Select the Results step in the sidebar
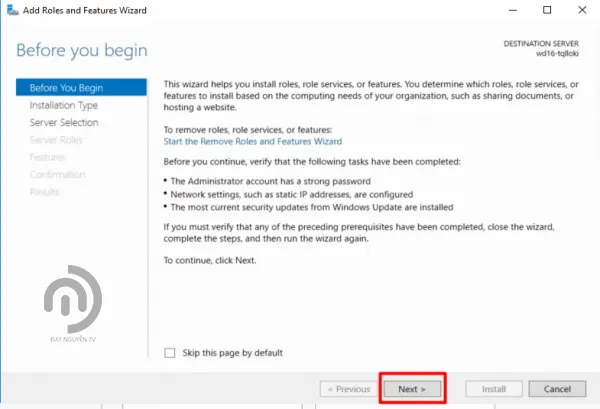600x409 pixels. click(x=45, y=191)
